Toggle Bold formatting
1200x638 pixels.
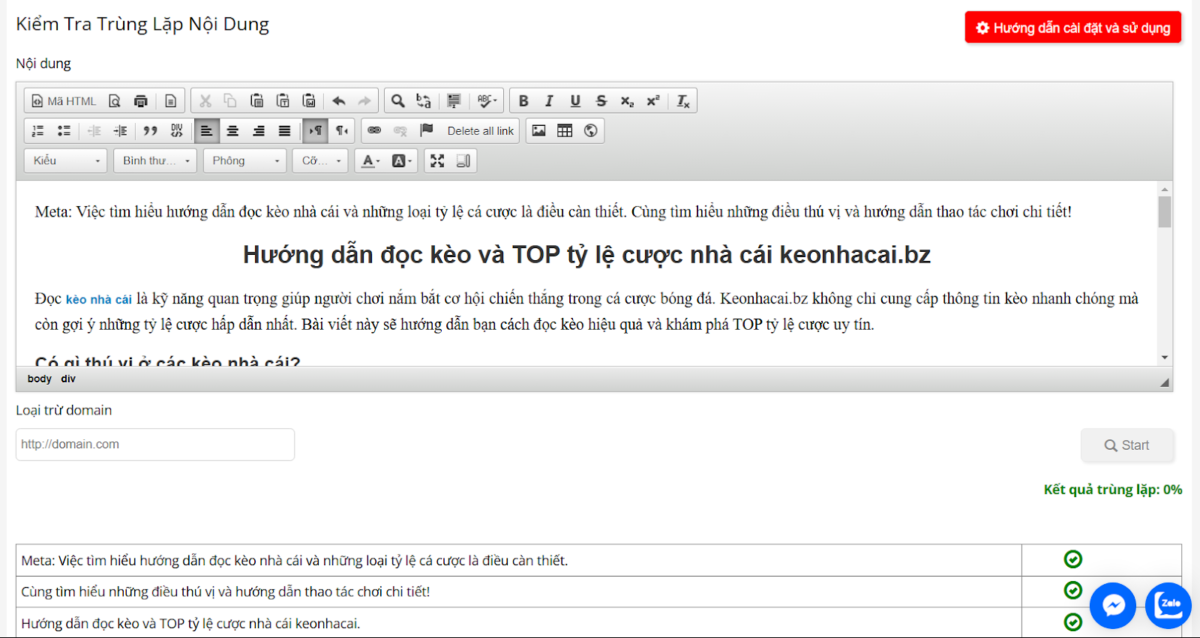point(524,101)
